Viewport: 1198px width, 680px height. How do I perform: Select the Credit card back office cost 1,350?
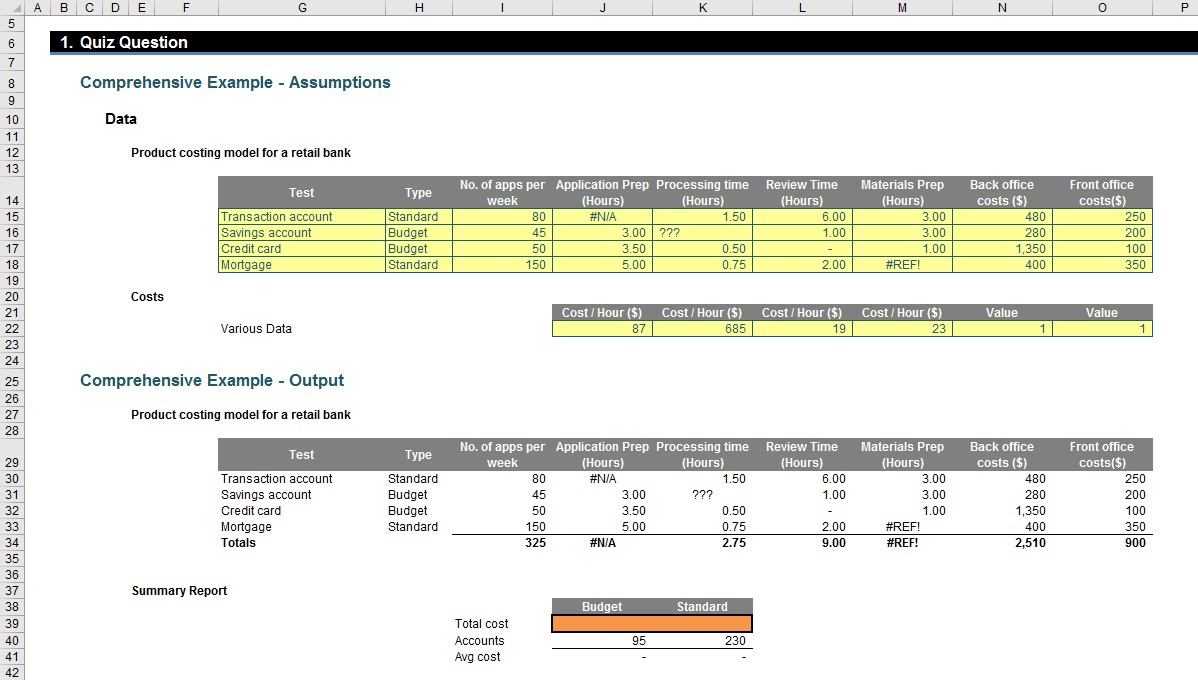tap(1002, 248)
